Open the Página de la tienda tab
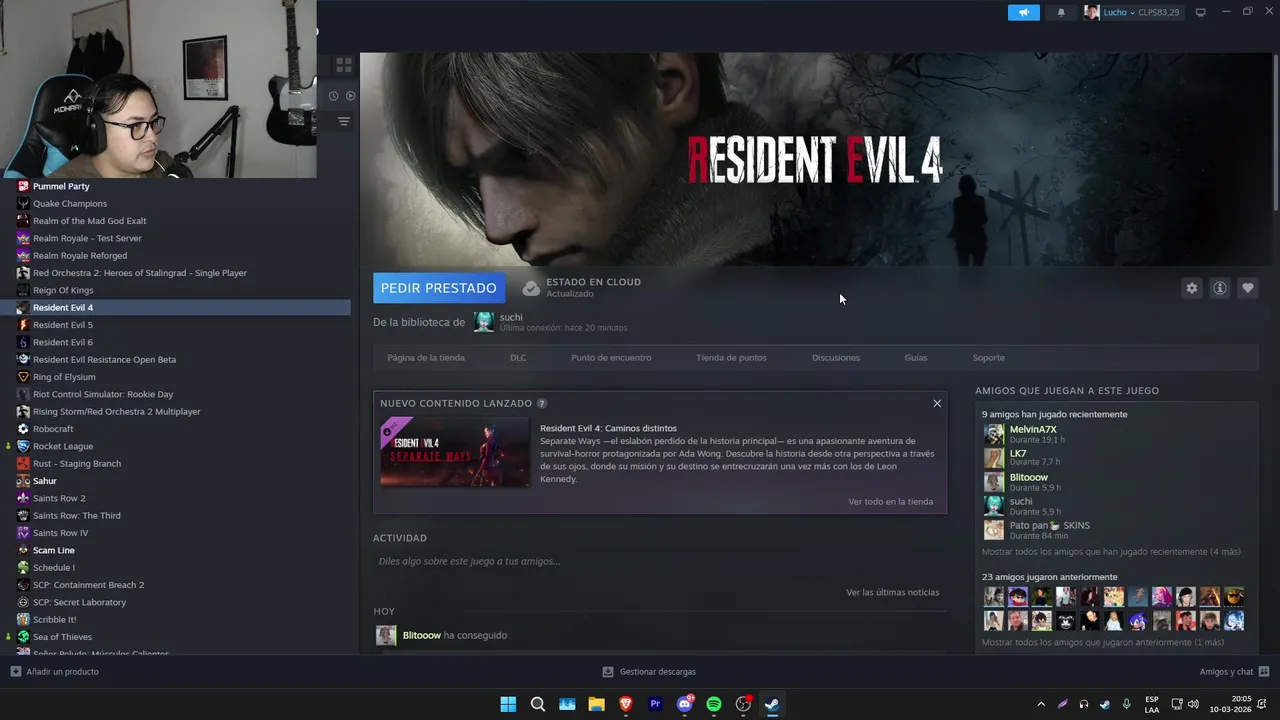This screenshot has height=720, width=1280. click(x=426, y=358)
